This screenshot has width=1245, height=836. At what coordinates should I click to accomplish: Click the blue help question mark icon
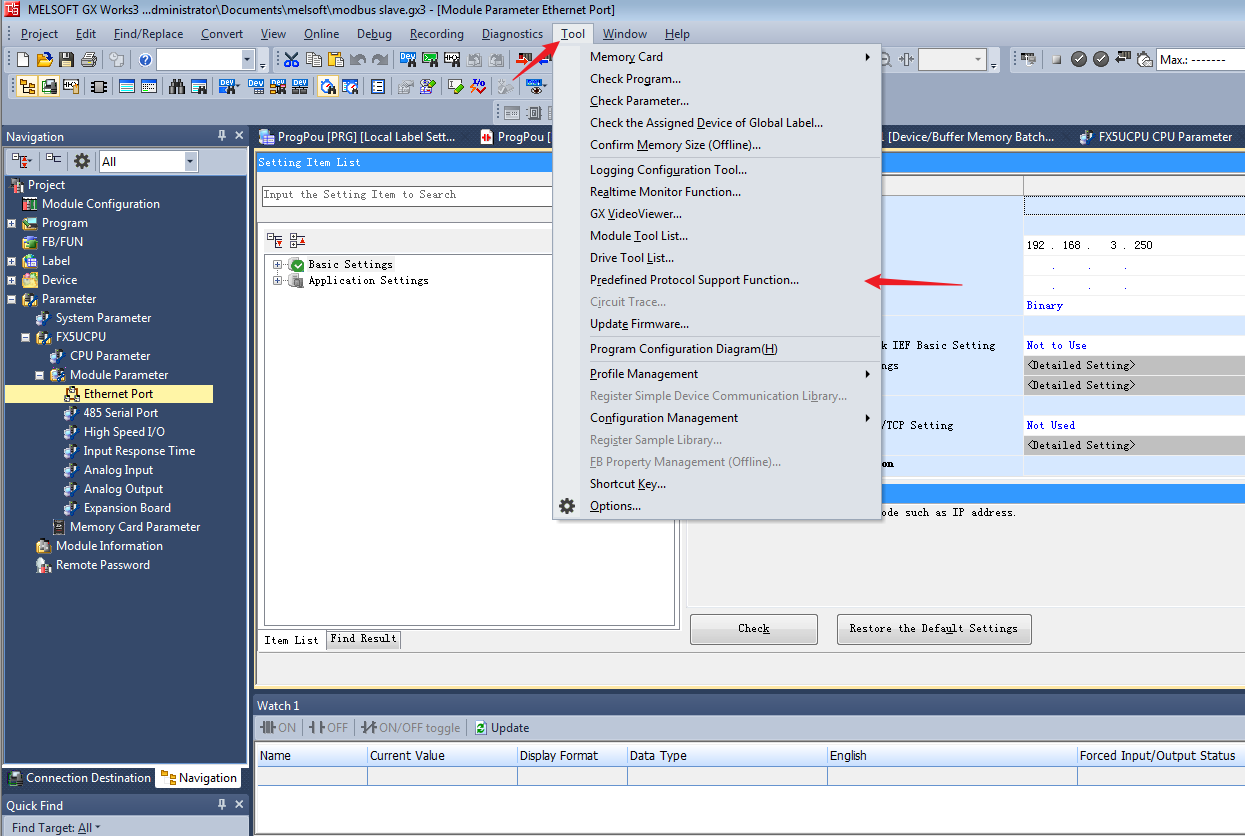(145, 60)
